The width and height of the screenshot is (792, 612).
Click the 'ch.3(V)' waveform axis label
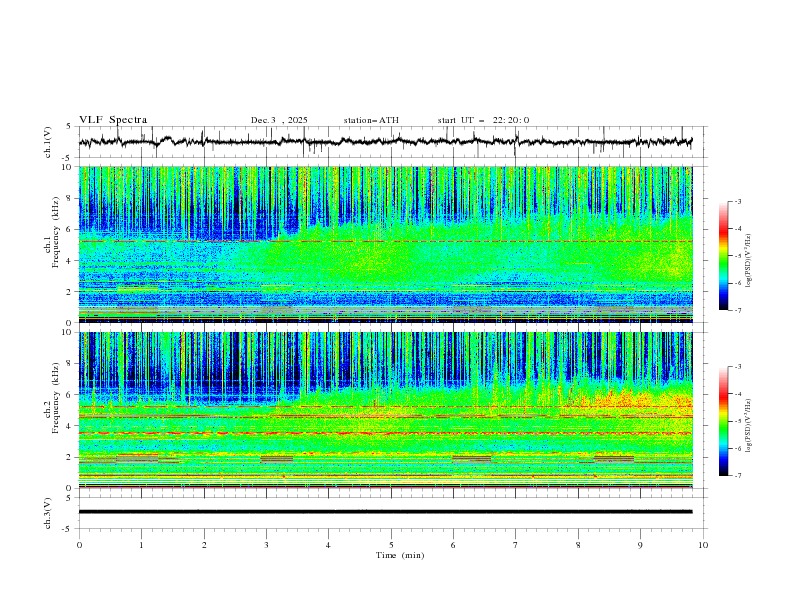coord(48,513)
